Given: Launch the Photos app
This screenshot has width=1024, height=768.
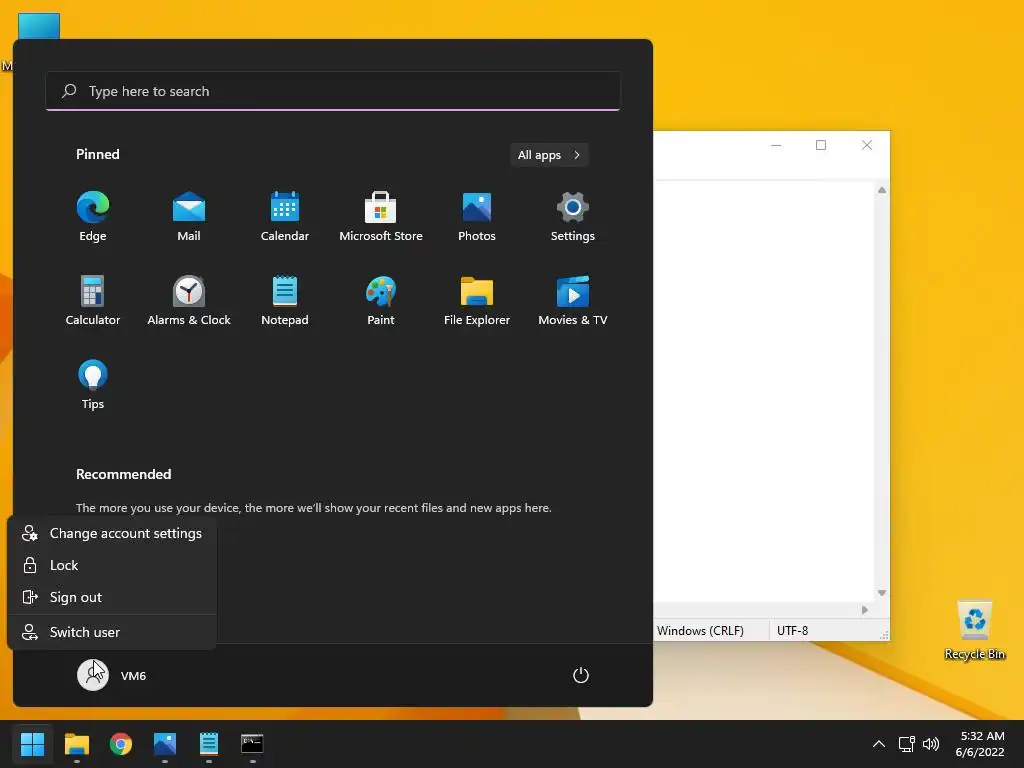Looking at the screenshot, I should pos(477,217).
